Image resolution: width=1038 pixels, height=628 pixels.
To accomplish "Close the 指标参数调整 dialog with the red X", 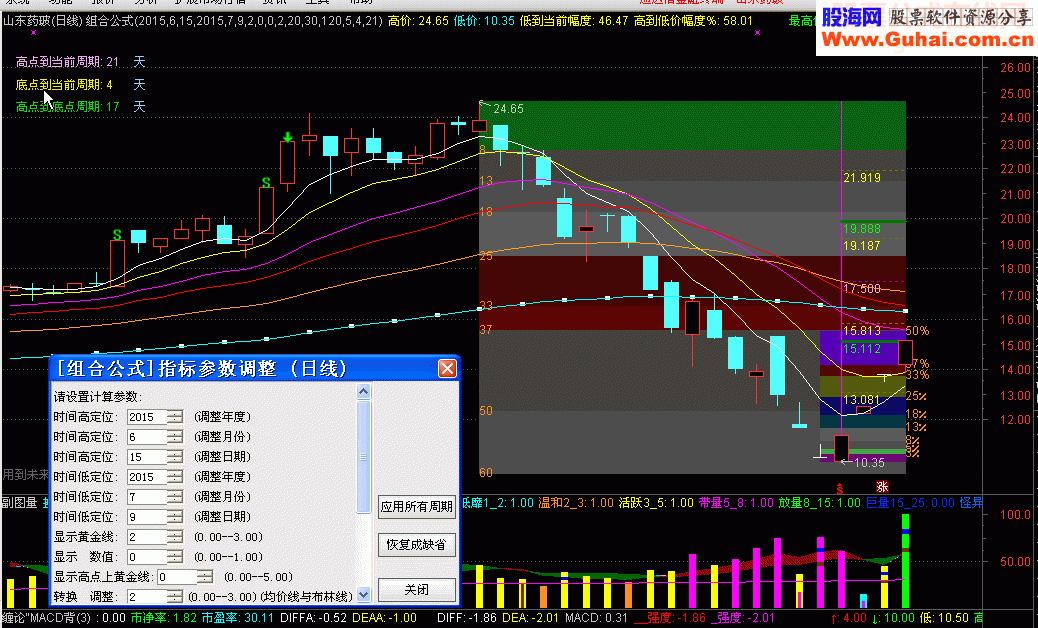I will [448, 369].
